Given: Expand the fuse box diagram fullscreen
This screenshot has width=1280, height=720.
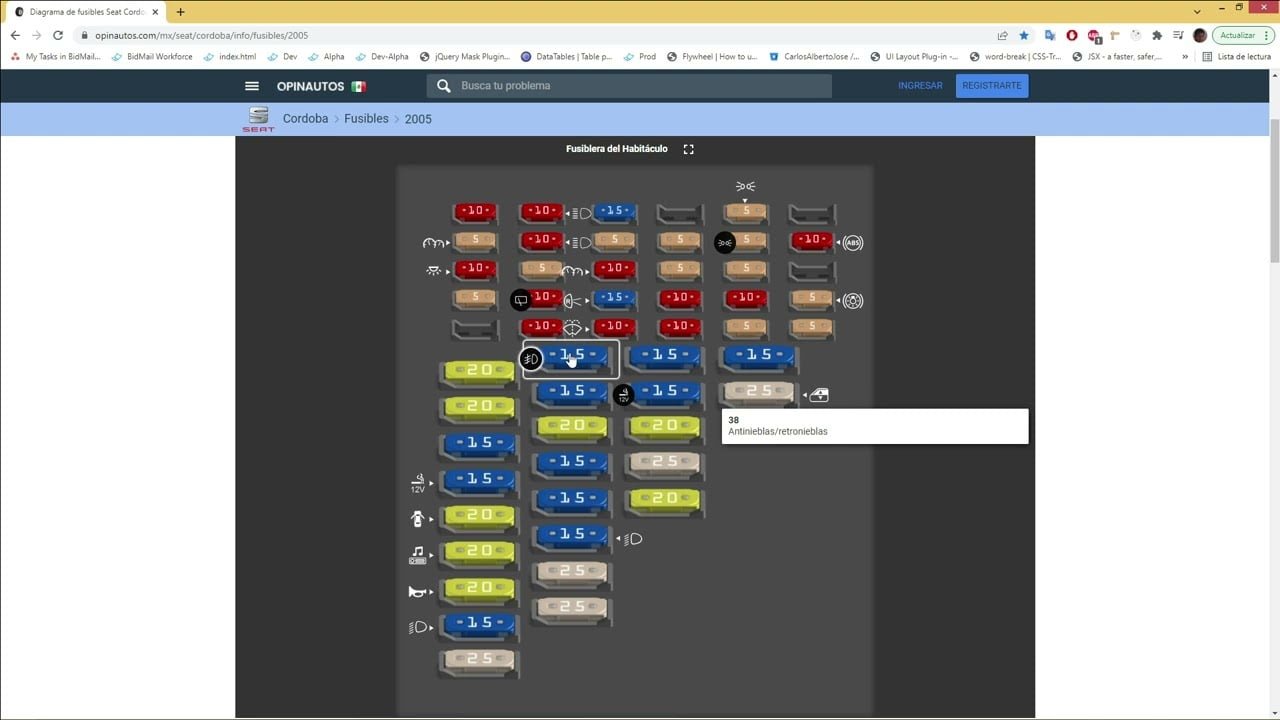Looking at the screenshot, I should (x=688, y=149).
